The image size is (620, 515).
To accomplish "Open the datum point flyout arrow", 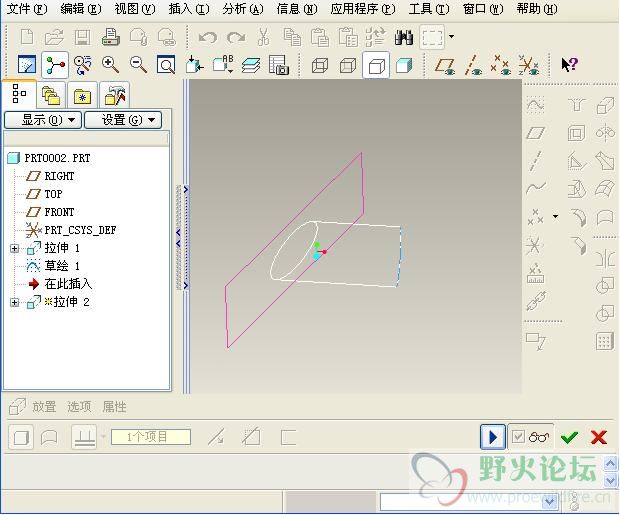I will pos(556,216).
